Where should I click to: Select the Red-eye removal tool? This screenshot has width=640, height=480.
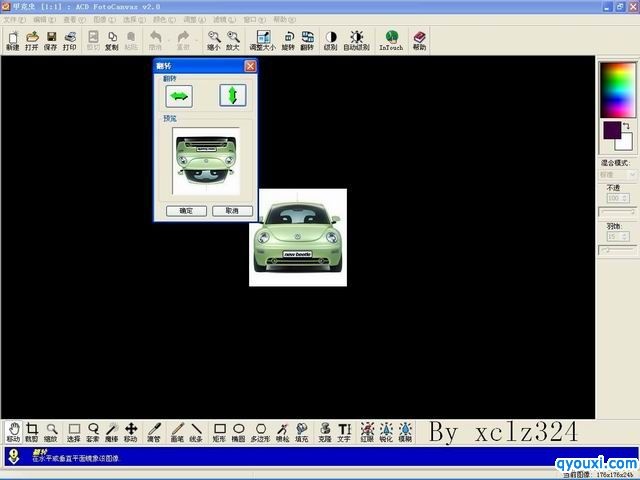[x=367, y=431]
